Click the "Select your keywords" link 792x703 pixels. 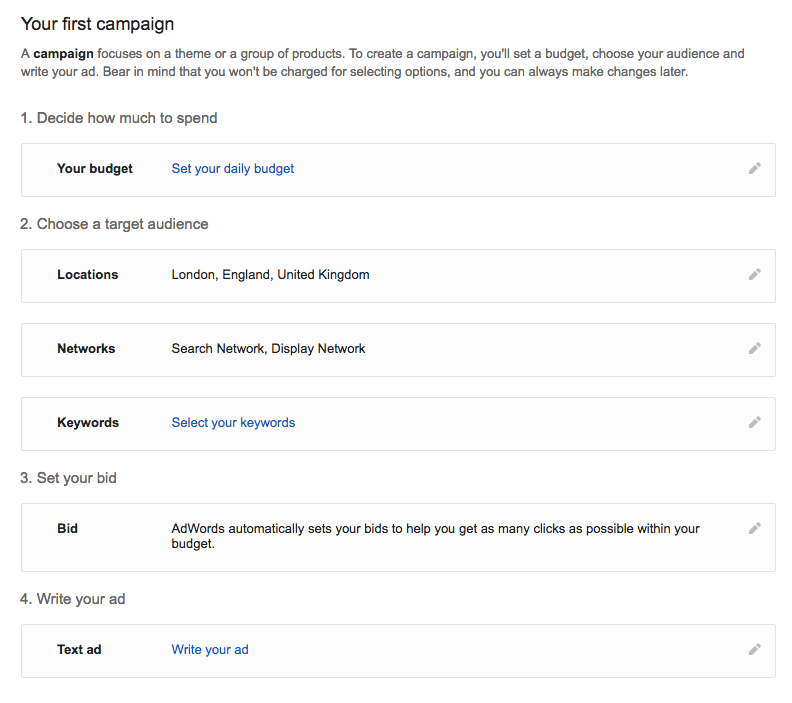pyautogui.click(x=233, y=423)
